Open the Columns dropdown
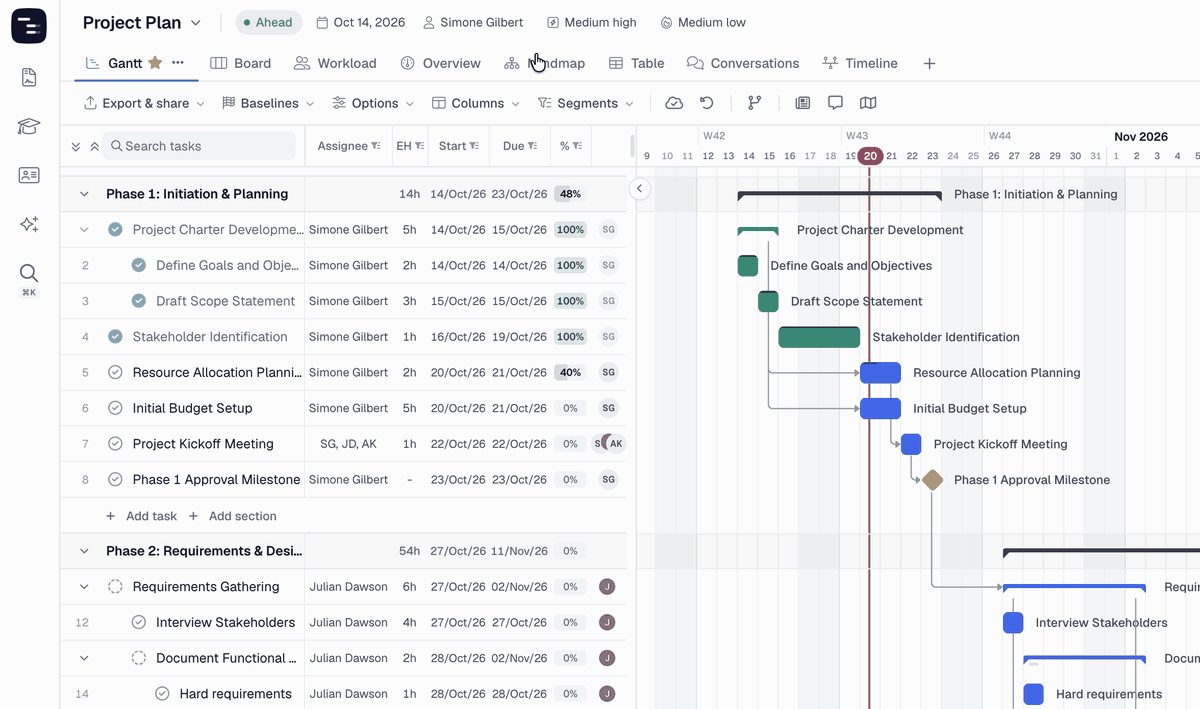Image resolution: width=1200 pixels, height=709 pixels. (x=476, y=103)
